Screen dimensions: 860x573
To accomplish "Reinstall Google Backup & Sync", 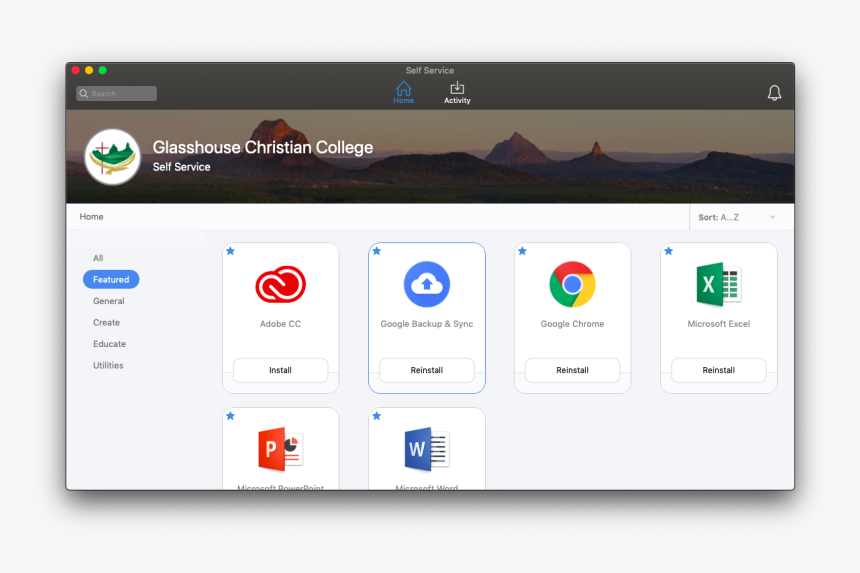I will (427, 370).
